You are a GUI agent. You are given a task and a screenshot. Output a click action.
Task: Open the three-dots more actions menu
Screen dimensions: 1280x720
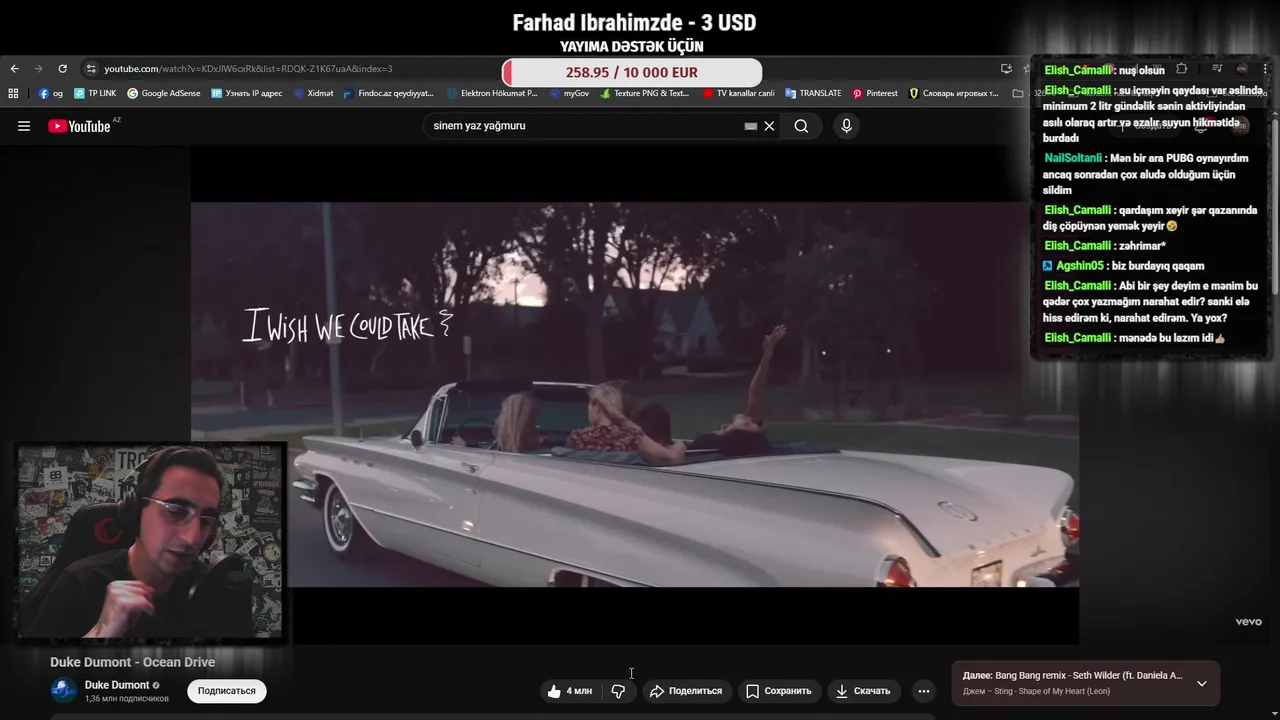[924, 691]
